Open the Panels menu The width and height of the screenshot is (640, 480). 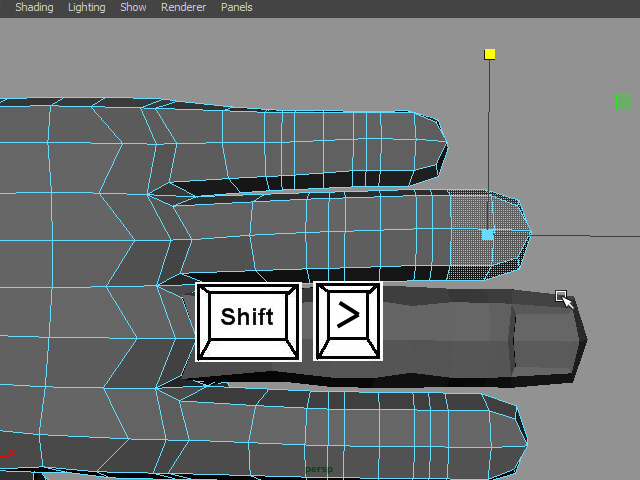tap(237, 7)
